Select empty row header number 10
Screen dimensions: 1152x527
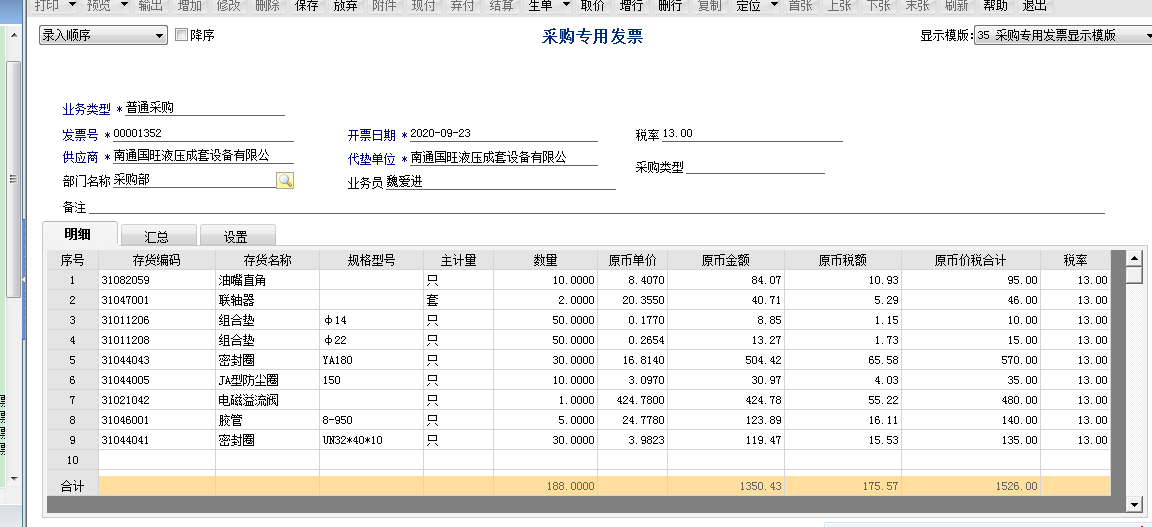pos(73,460)
